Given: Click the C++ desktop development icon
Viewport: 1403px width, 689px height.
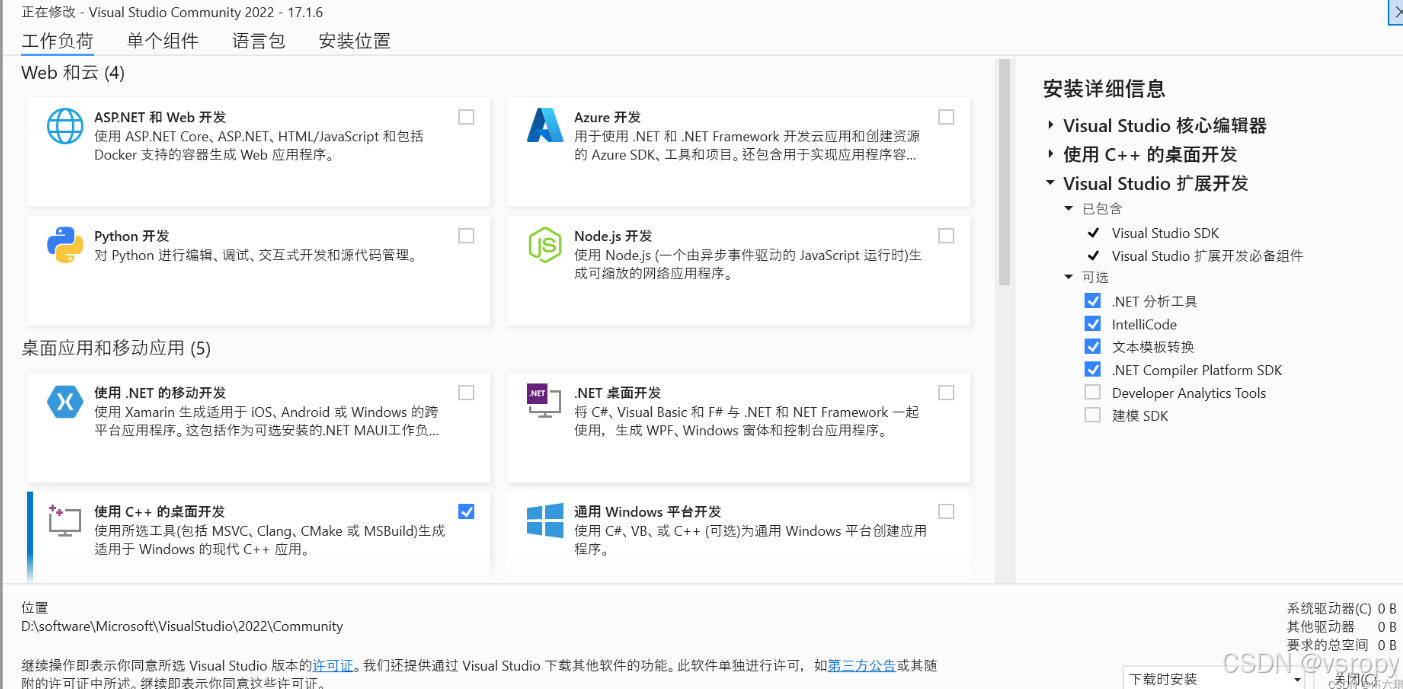Looking at the screenshot, I should pos(65,520).
